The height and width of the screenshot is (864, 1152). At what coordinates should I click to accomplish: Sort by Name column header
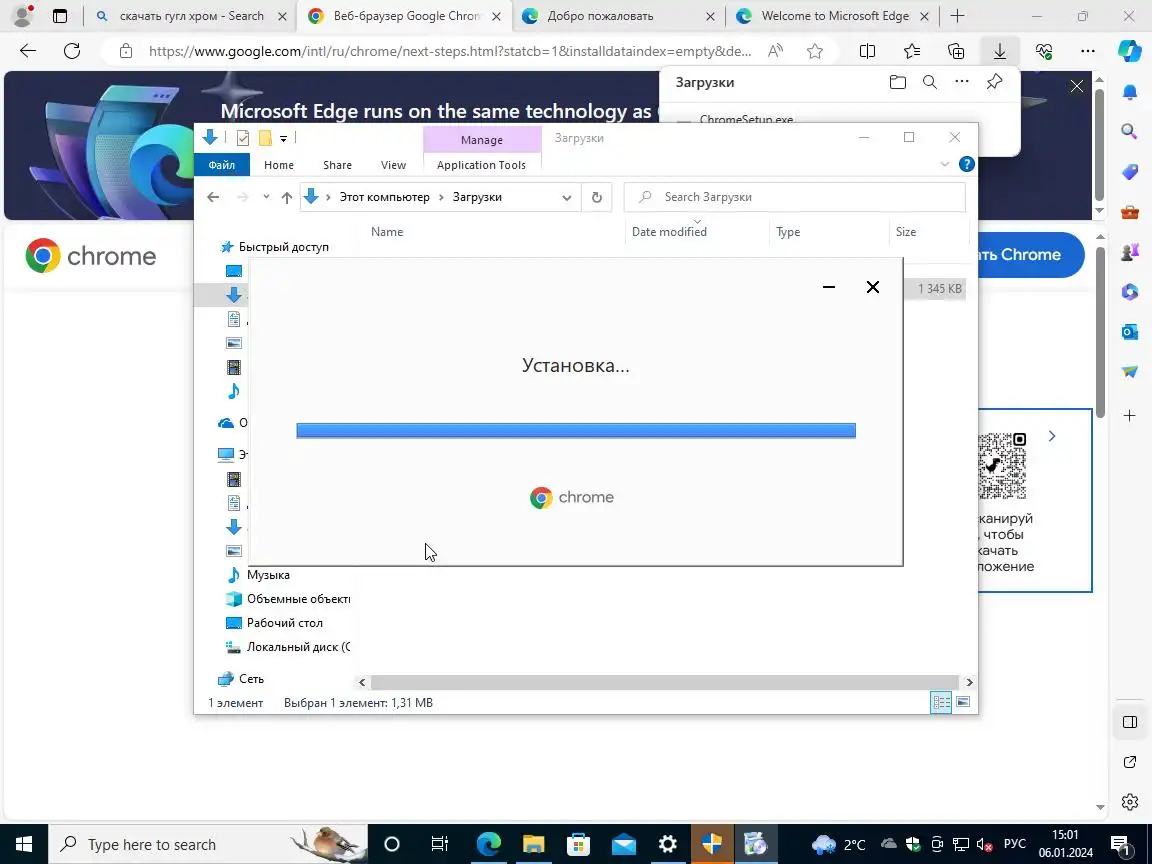(386, 231)
